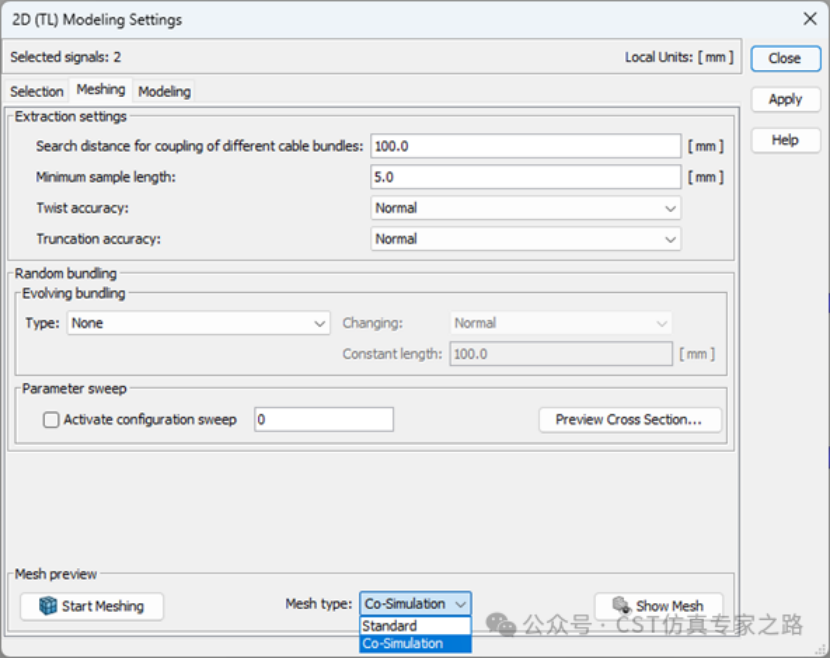Viewport: 831px width, 658px height.
Task: Close the dialog with the X icon
Action: [810, 19]
